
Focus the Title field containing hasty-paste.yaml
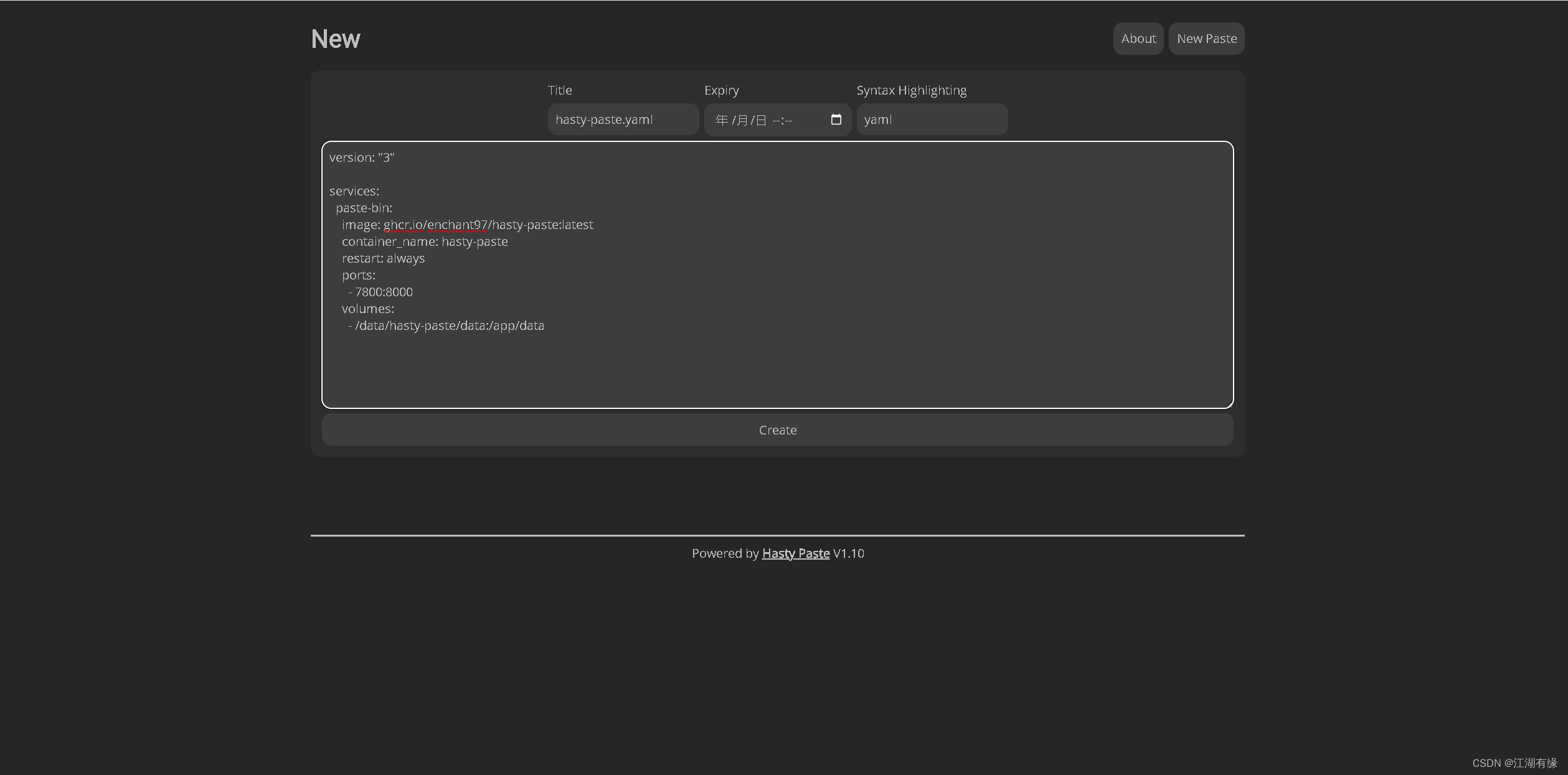[x=623, y=120]
